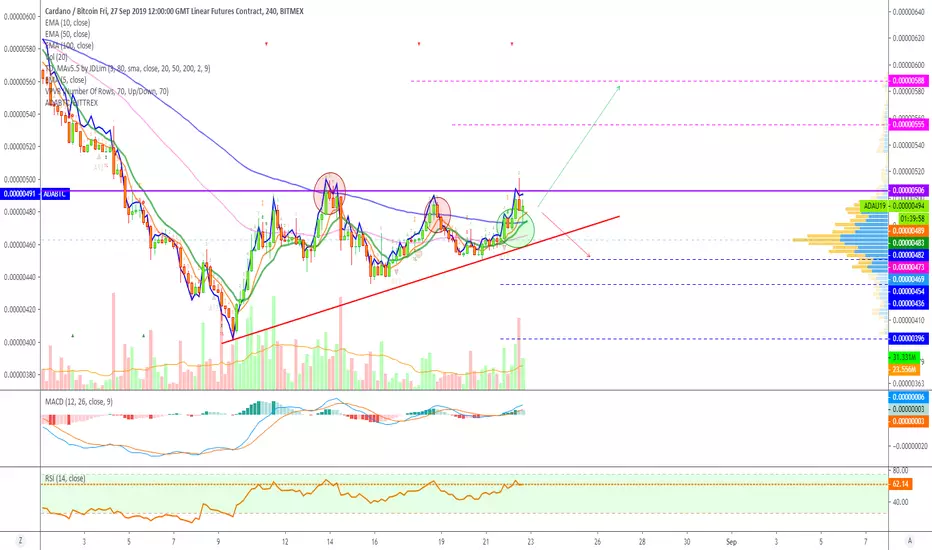Select the red circle marking the 19th peak
The width and height of the screenshot is (932, 550).
[437, 215]
